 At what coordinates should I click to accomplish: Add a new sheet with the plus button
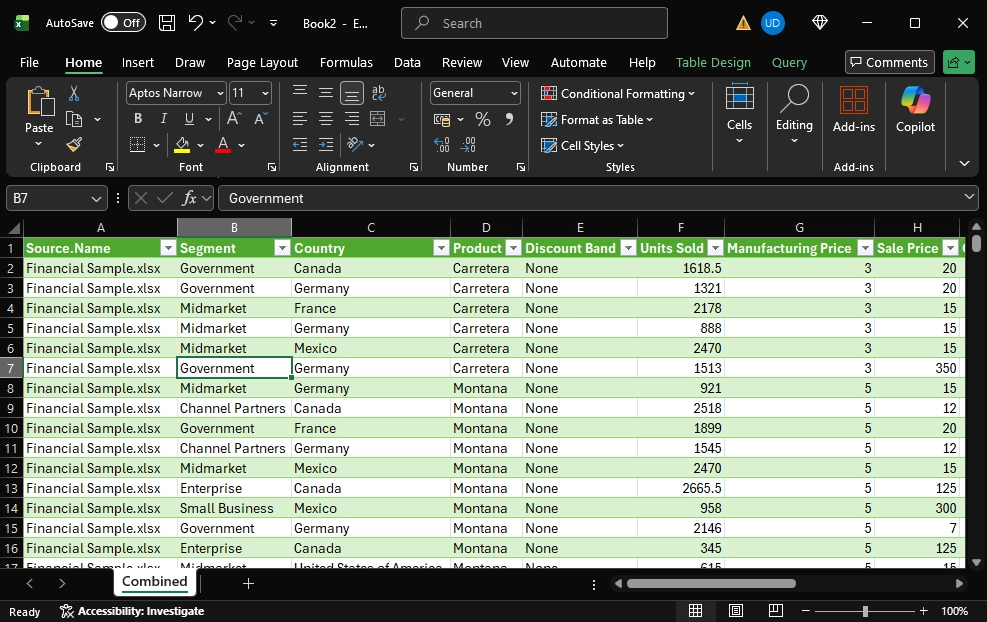pyautogui.click(x=248, y=583)
